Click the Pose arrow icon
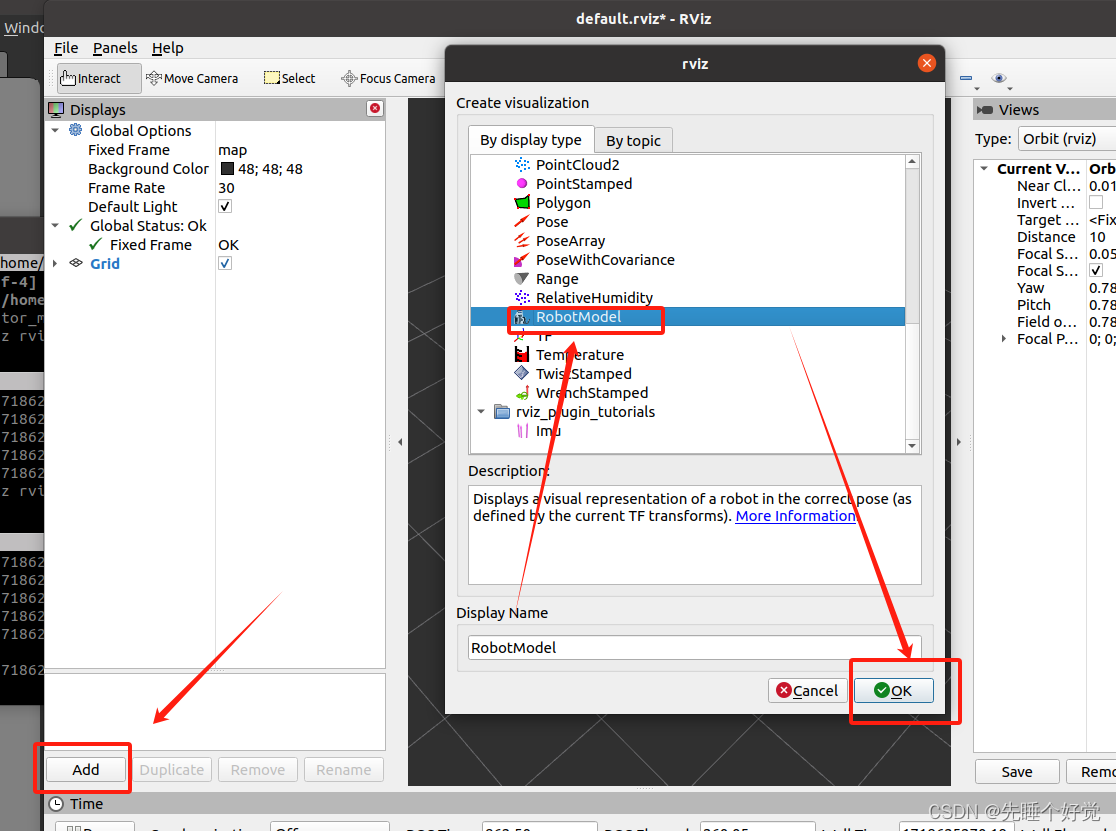 pos(522,221)
